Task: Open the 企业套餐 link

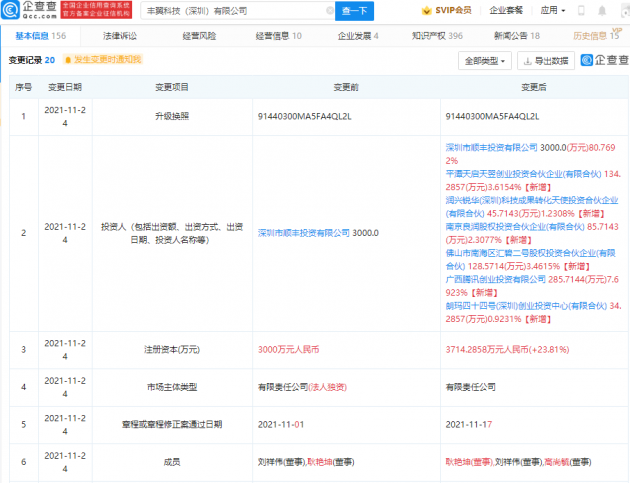Action: coord(507,11)
